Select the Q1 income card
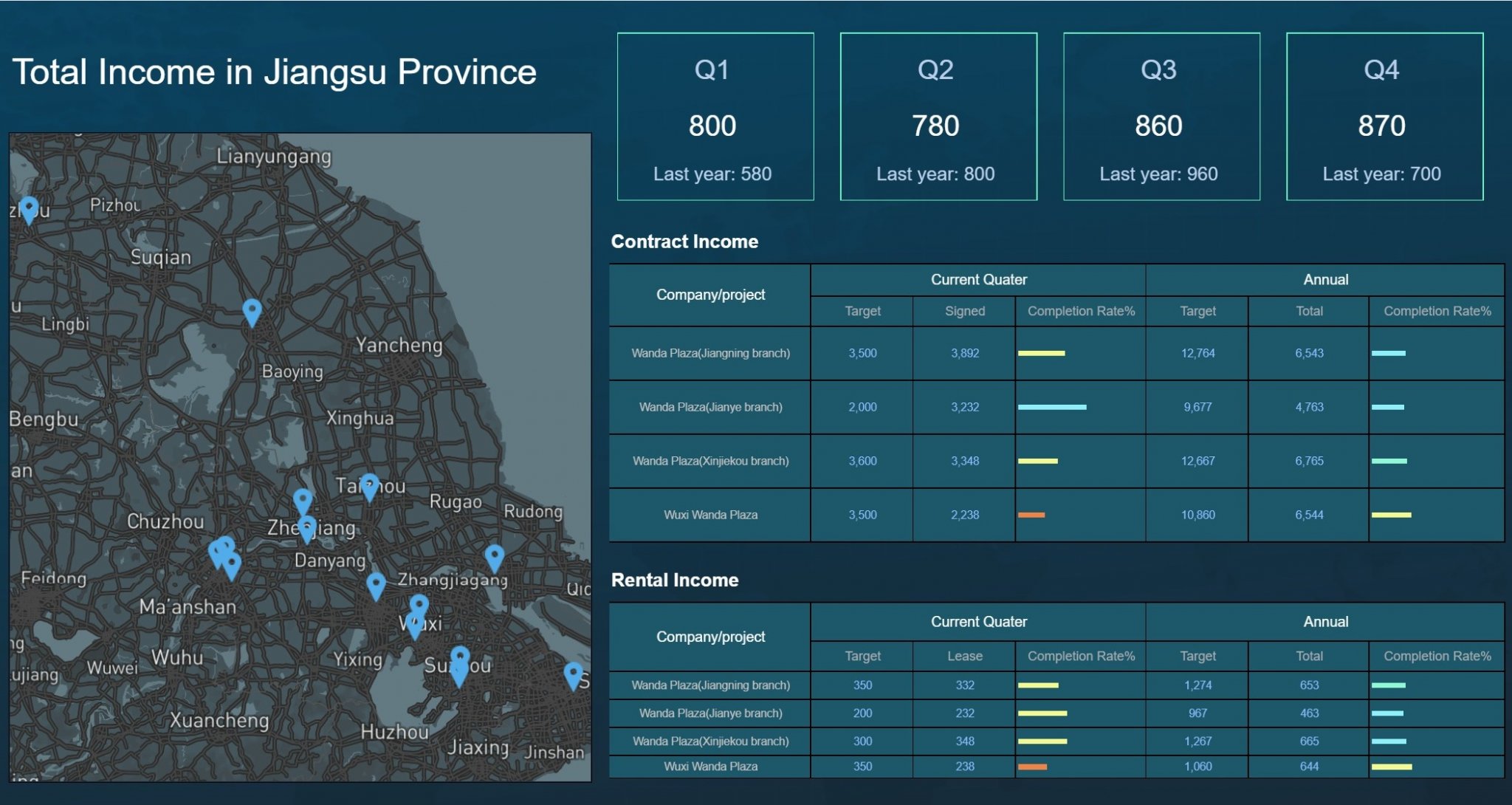 pyautogui.click(x=715, y=117)
